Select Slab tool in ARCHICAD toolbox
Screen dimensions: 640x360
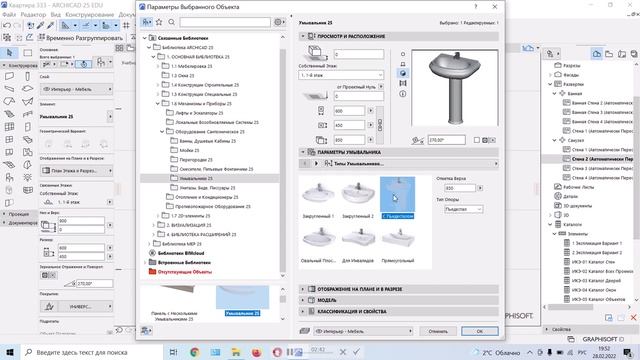(x=27, y=89)
